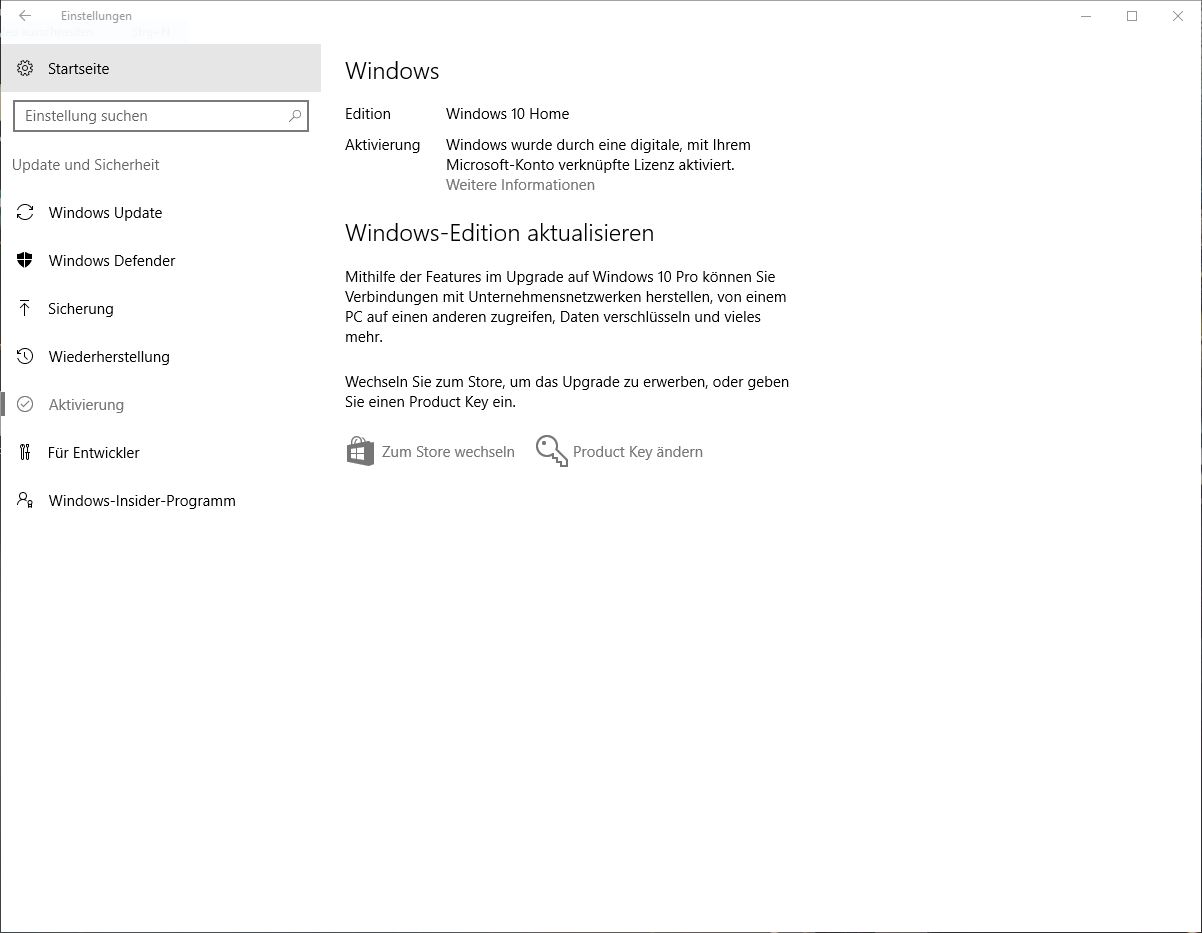Click the back arrow in Einstellungen title bar
The image size is (1202, 933).
pyautogui.click(x=25, y=16)
